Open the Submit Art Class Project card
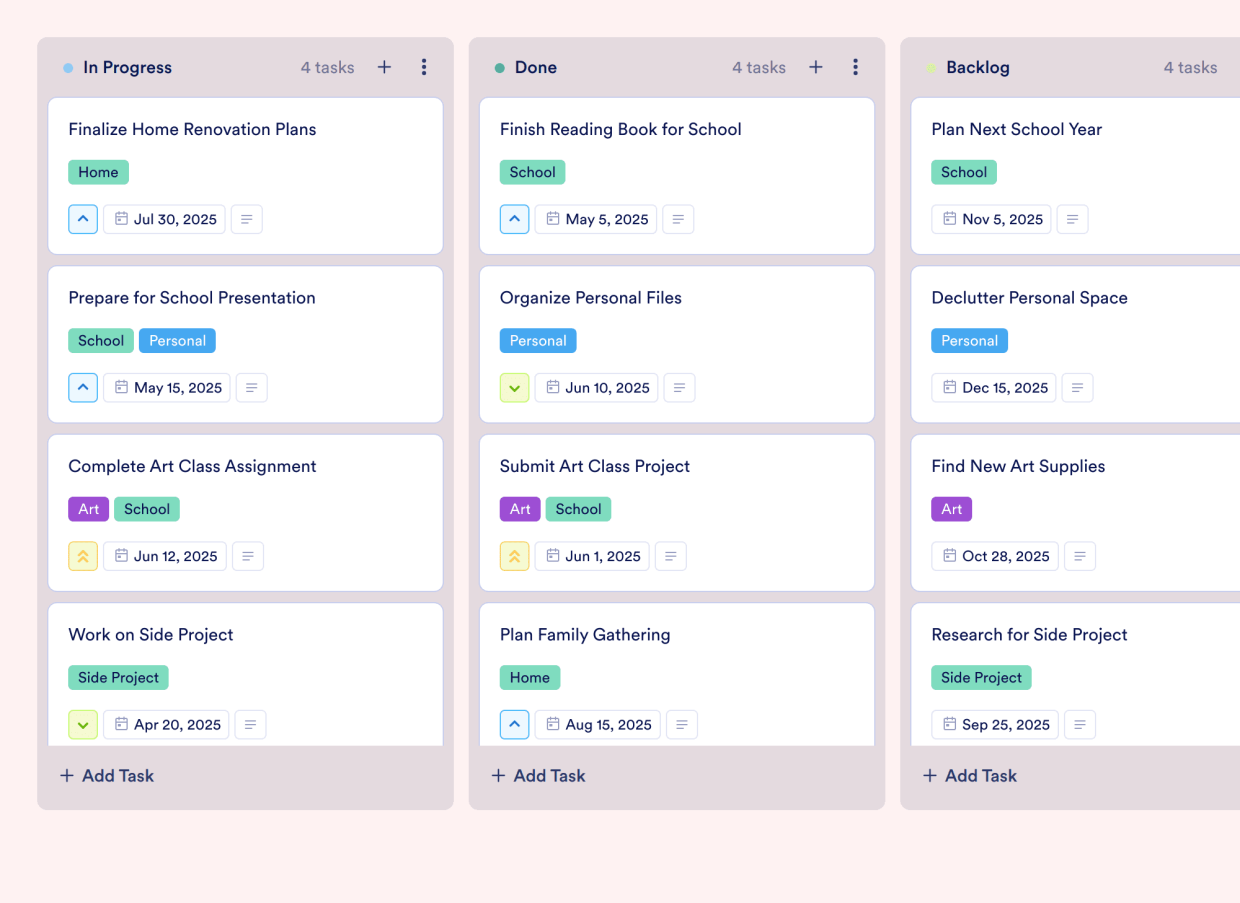This screenshot has height=903, width=1240. (x=595, y=466)
